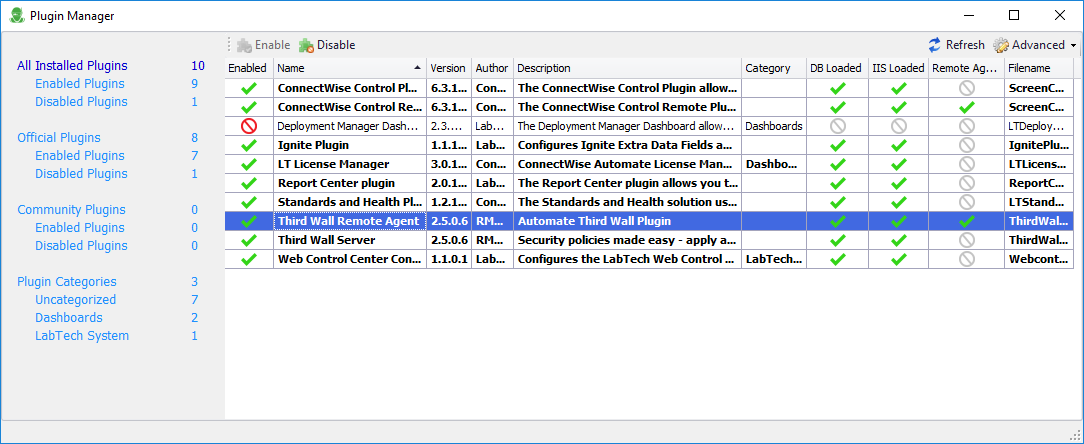Click enabled checkmark for Third Wall Server
The width and height of the screenshot is (1084, 444).
249,240
